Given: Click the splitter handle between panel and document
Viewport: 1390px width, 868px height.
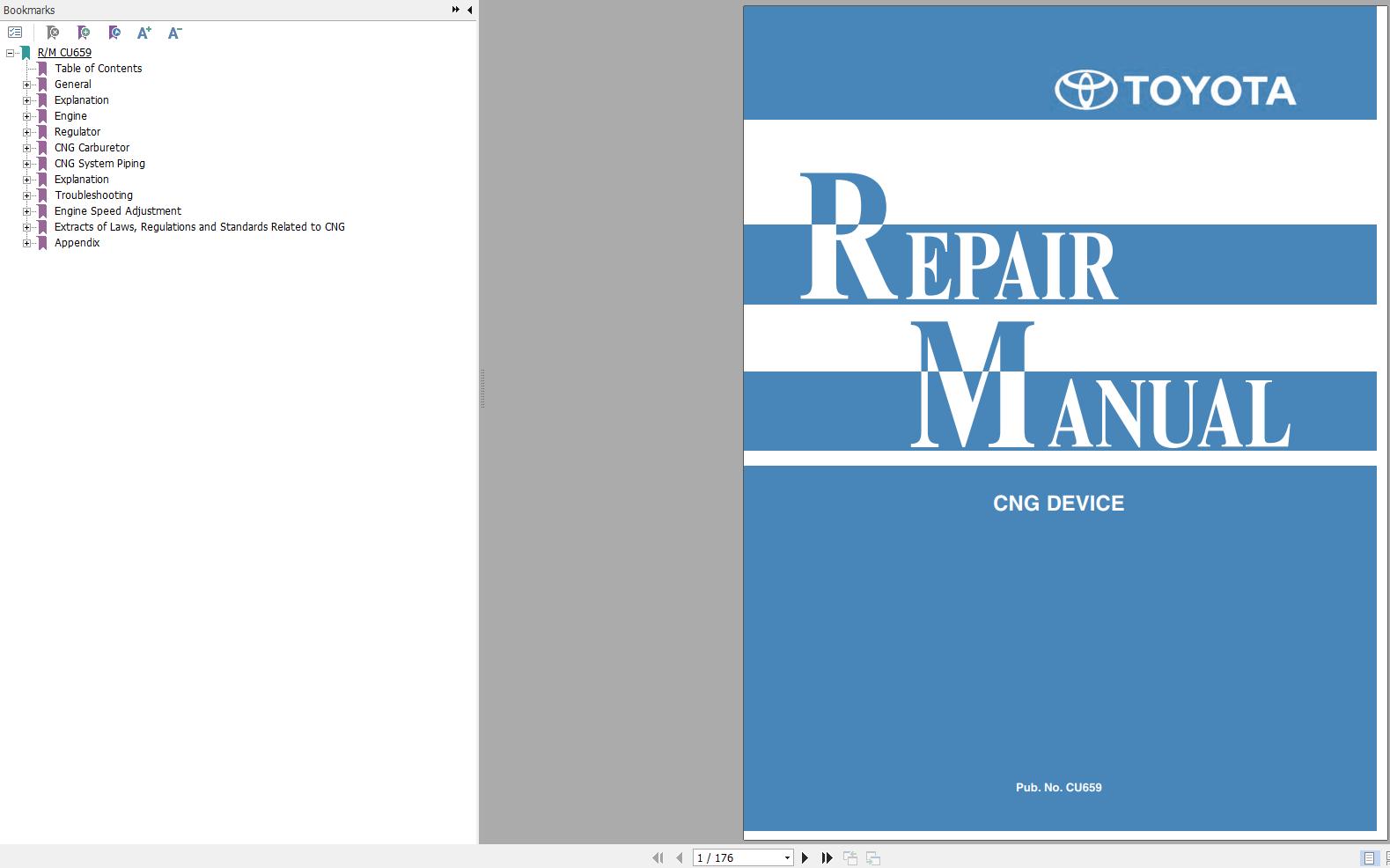Looking at the screenshot, I should 482,388.
